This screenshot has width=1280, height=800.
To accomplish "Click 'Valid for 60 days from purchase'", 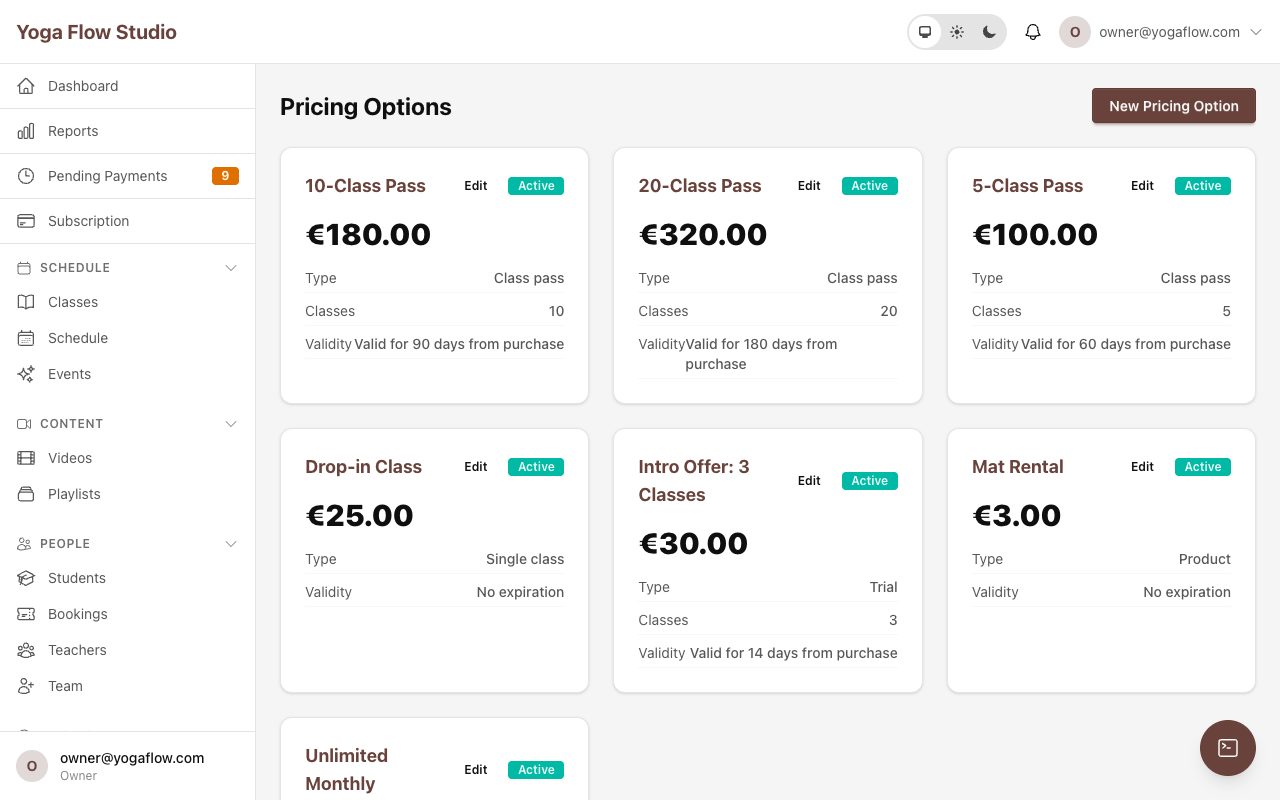I will (x=1126, y=344).
